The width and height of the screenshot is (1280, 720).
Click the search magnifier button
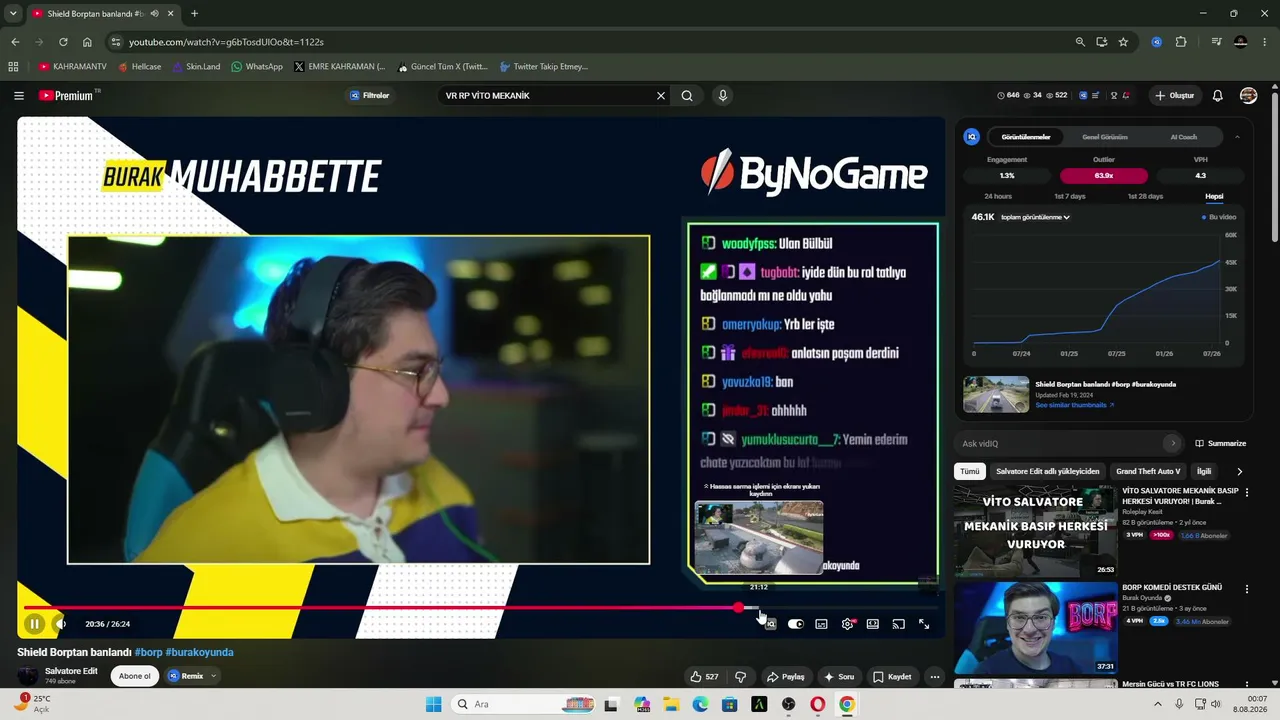coord(687,96)
